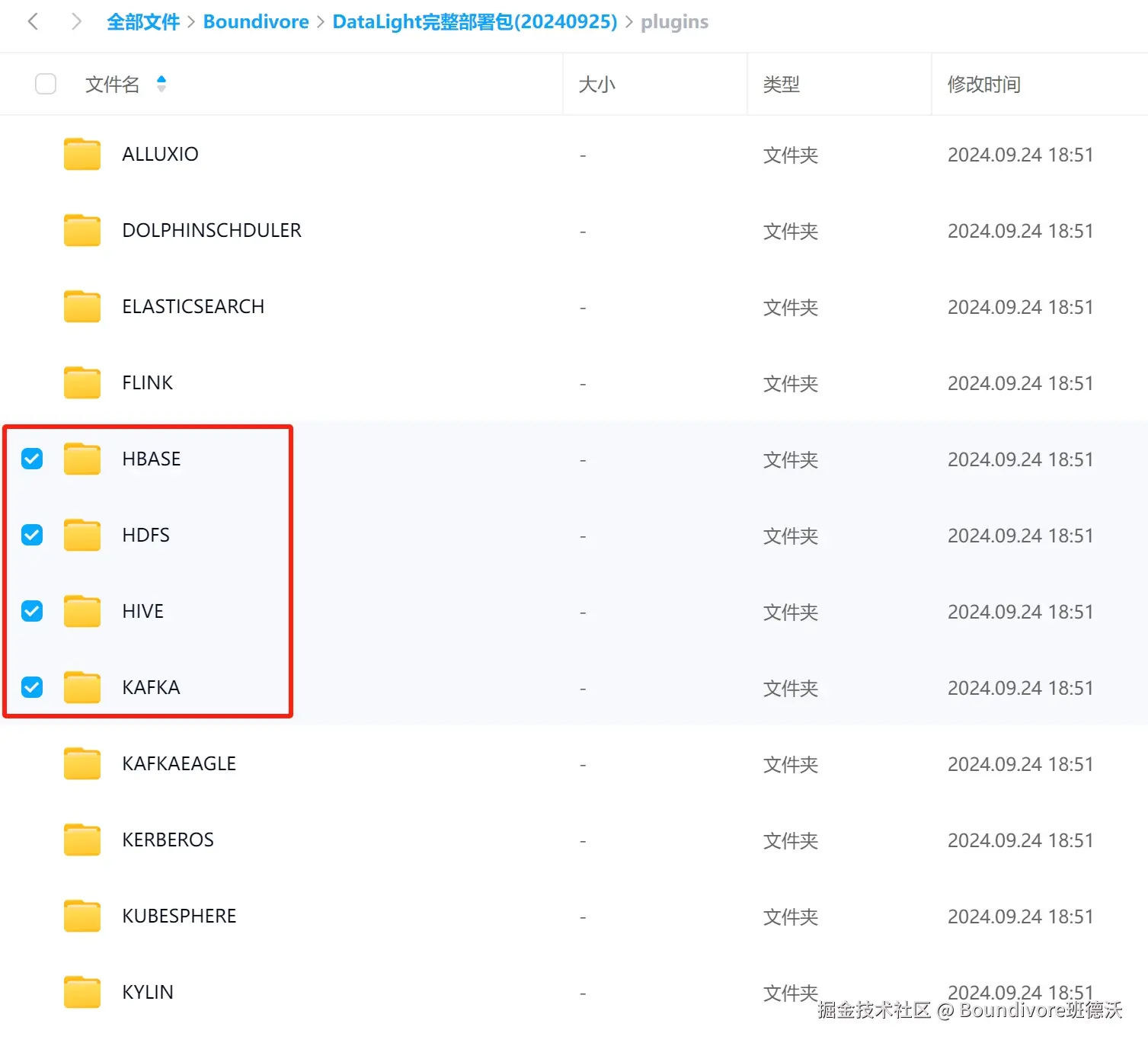Click 文件夹 type in ALLUXIO row

coord(791,155)
